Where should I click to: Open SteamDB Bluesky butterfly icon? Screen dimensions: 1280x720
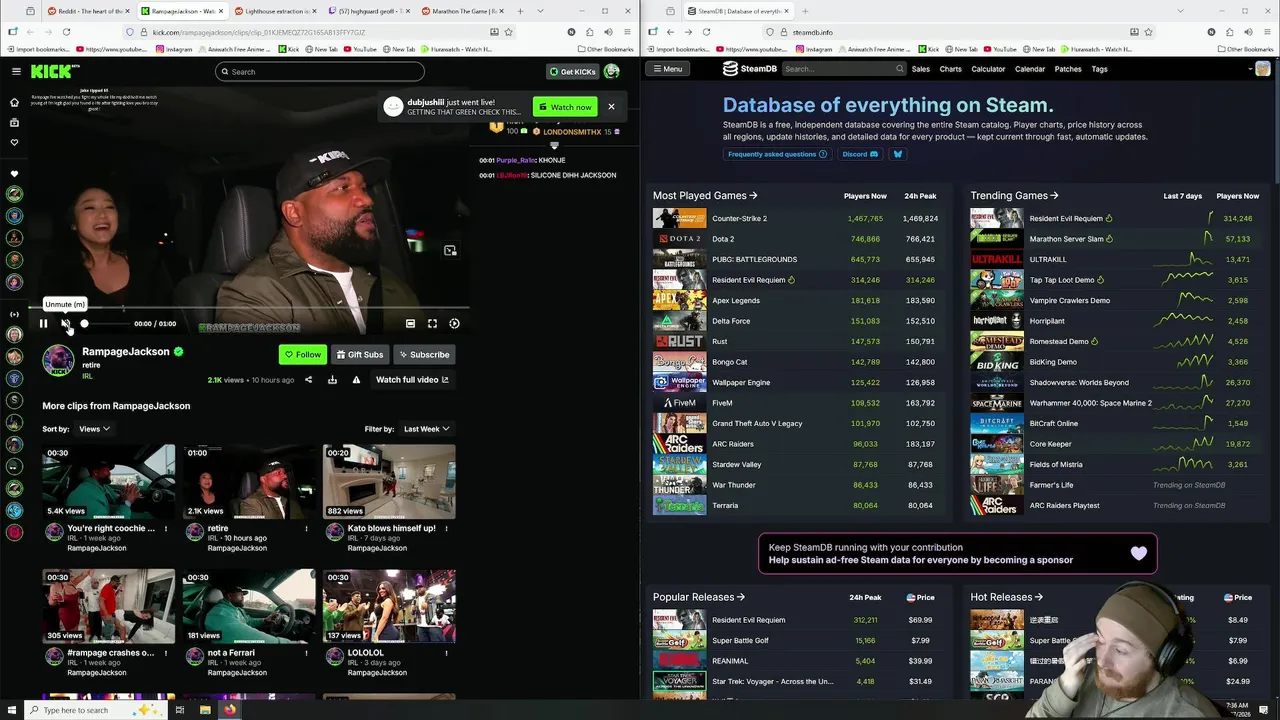click(897, 154)
